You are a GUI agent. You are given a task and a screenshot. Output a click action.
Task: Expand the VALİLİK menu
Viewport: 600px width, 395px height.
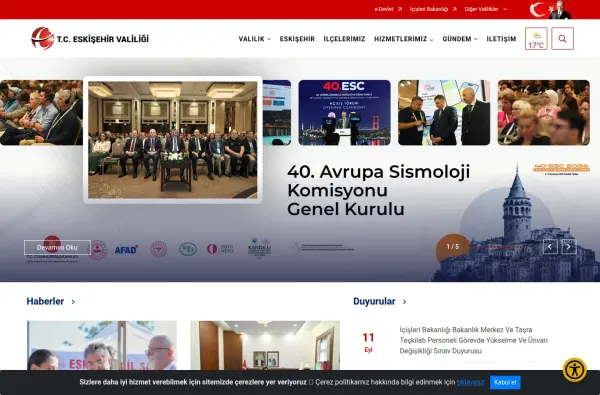click(254, 39)
